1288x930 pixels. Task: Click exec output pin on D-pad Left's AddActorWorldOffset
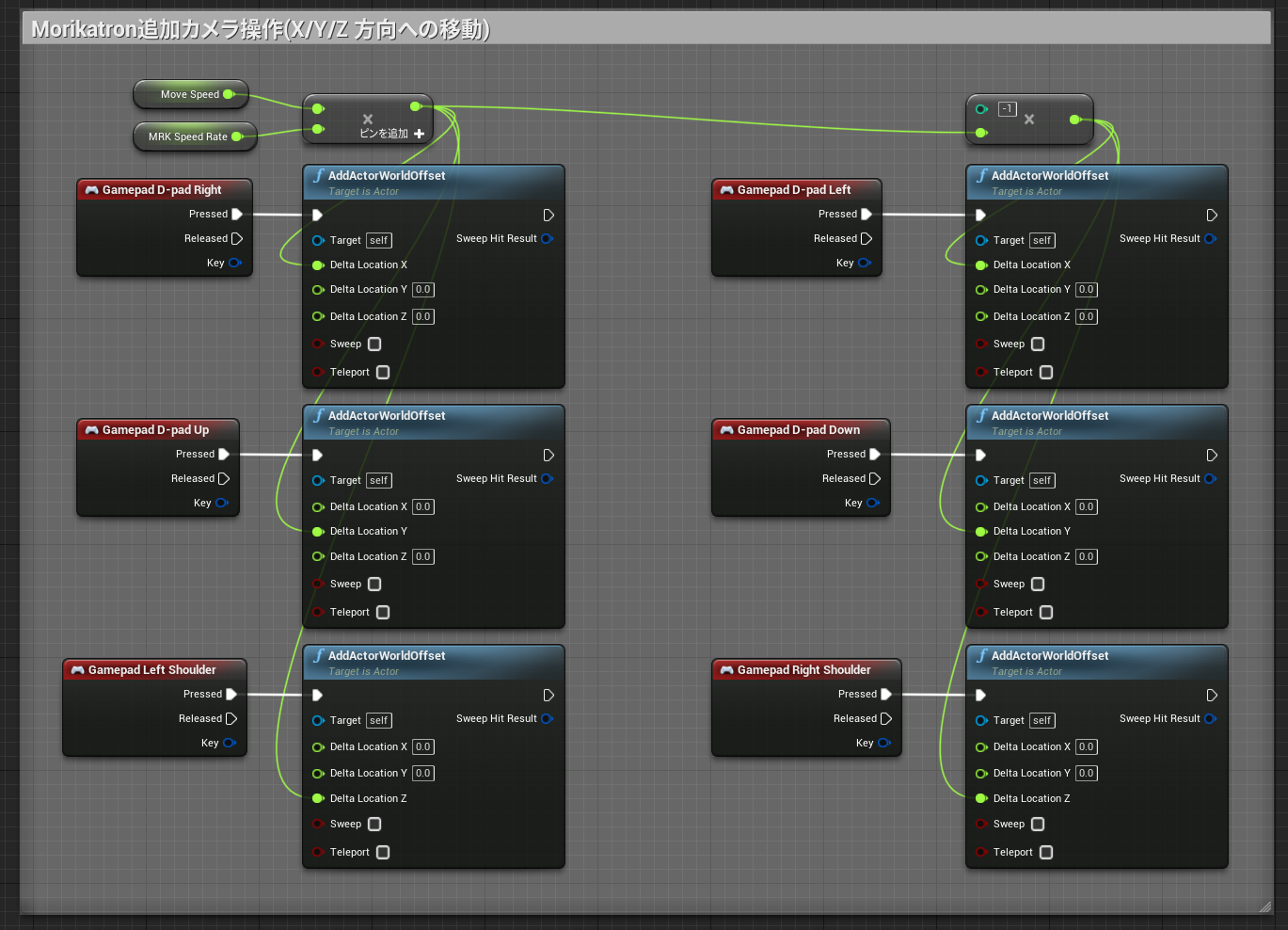coord(1212,215)
